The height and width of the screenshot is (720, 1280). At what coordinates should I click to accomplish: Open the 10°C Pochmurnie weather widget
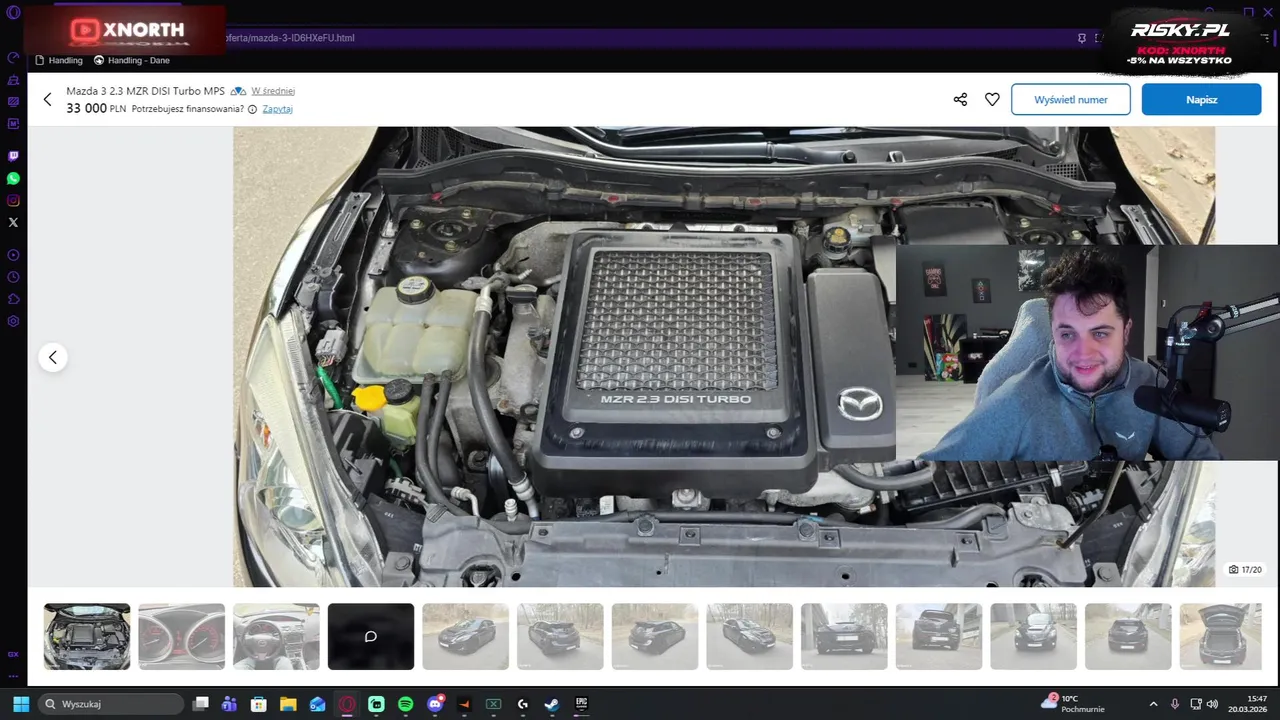(x=1073, y=704)
